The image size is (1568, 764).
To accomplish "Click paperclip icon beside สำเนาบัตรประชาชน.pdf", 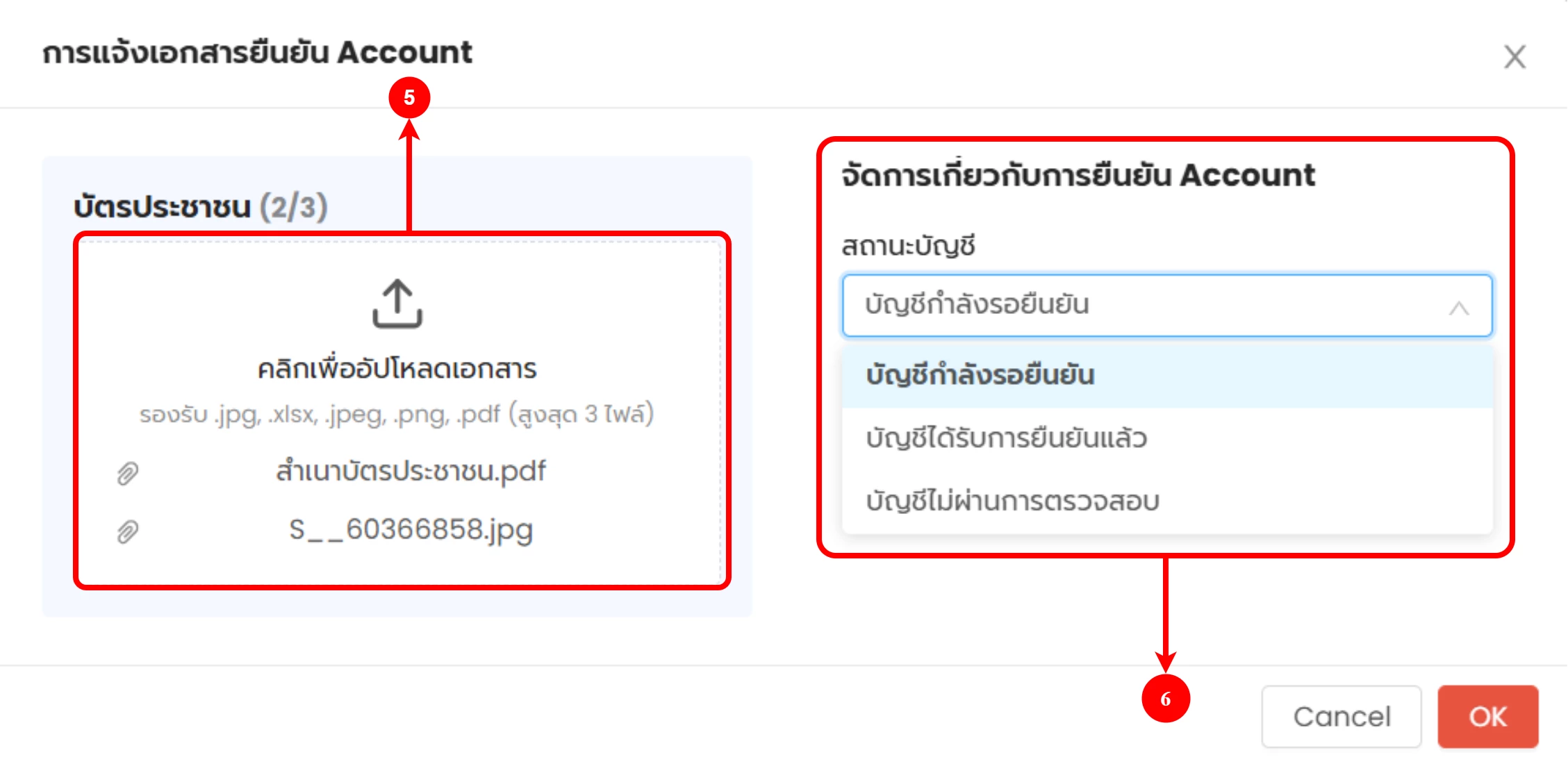I will 128,473.
